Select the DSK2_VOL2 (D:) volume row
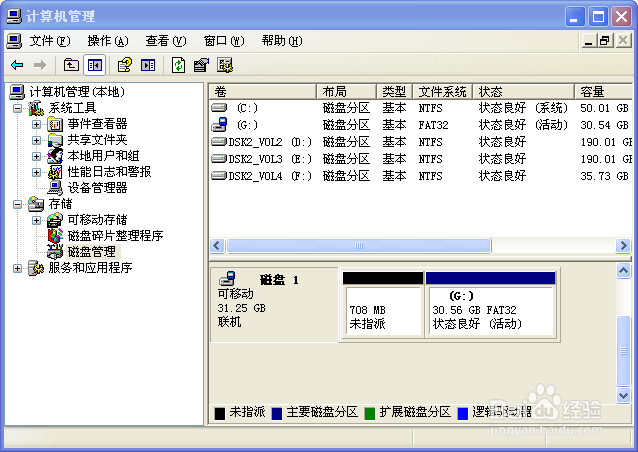Viewport: 638px width, 452px height. click(421, 142)
